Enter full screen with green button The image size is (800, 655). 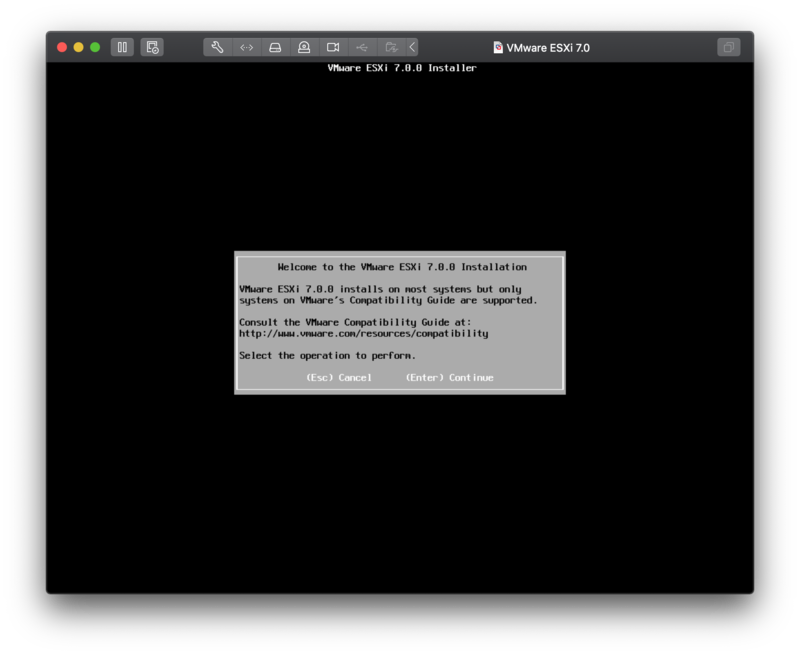click(95, 47)
